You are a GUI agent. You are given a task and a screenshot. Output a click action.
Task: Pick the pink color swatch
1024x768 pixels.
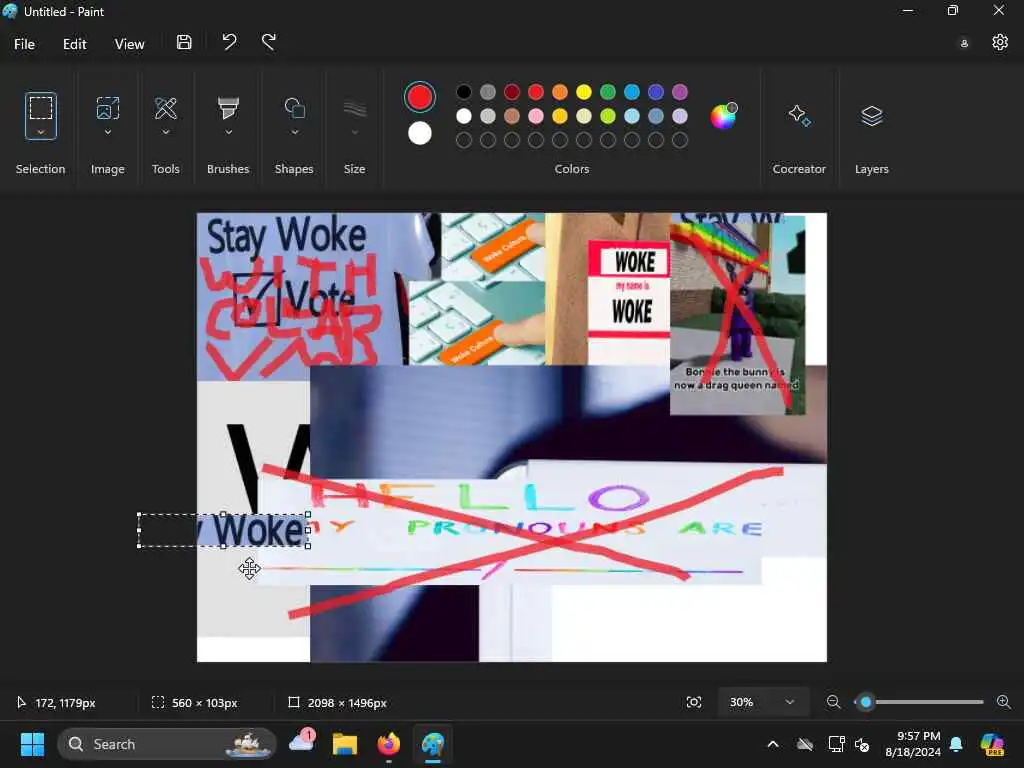tap(536, 116)
